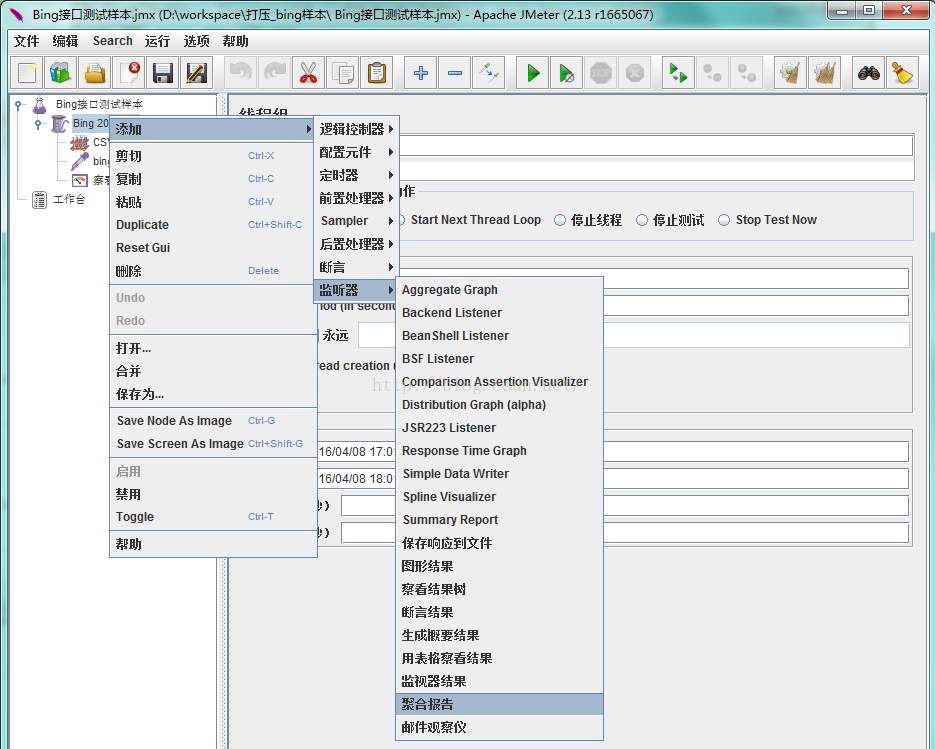This screenshot has width=935, height=749.
Task: Click the Clear results broom icon
Action: click(790, 73)
